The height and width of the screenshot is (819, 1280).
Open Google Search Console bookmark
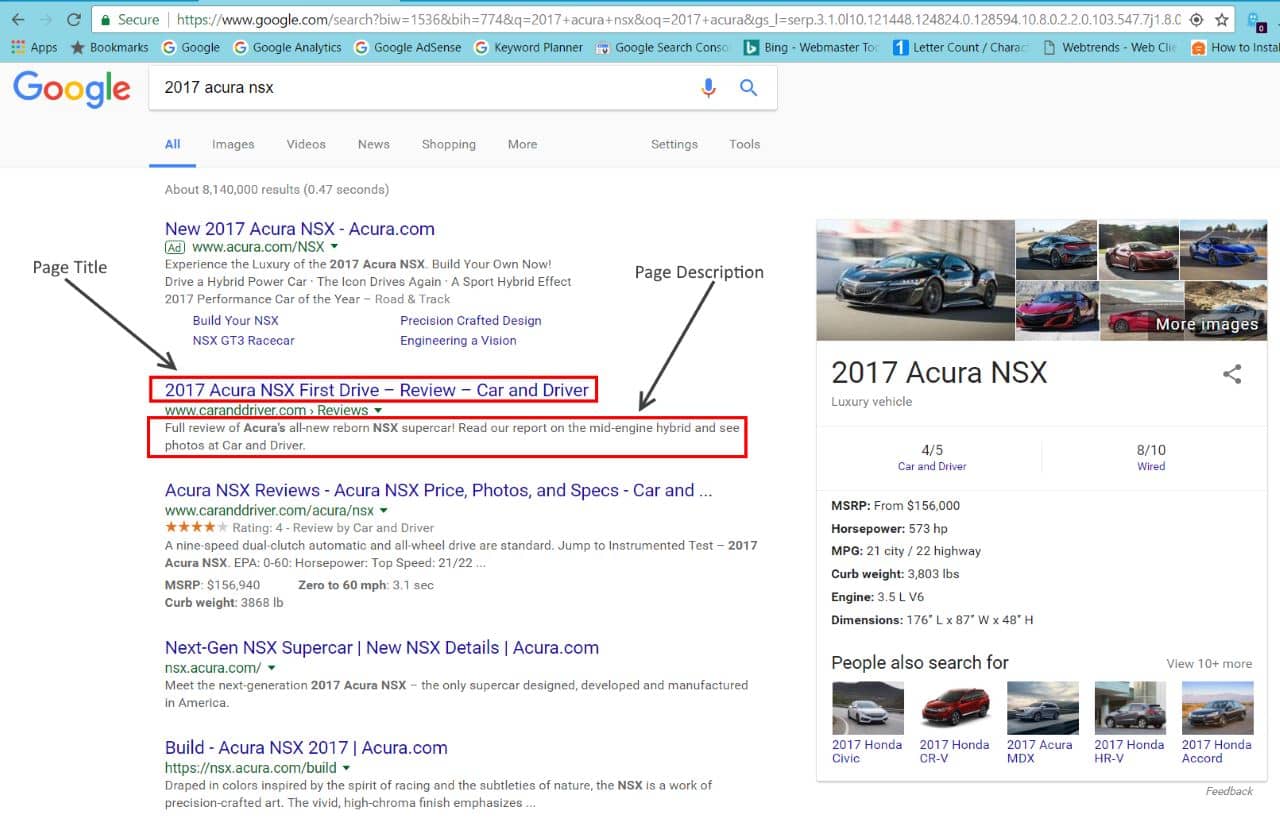click(x=663, y=47)
